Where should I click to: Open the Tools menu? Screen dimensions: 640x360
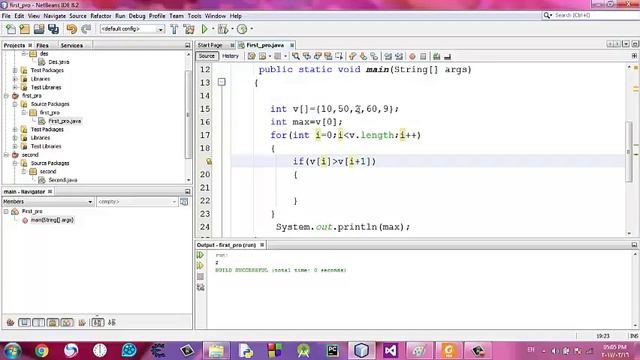[194, 16]
